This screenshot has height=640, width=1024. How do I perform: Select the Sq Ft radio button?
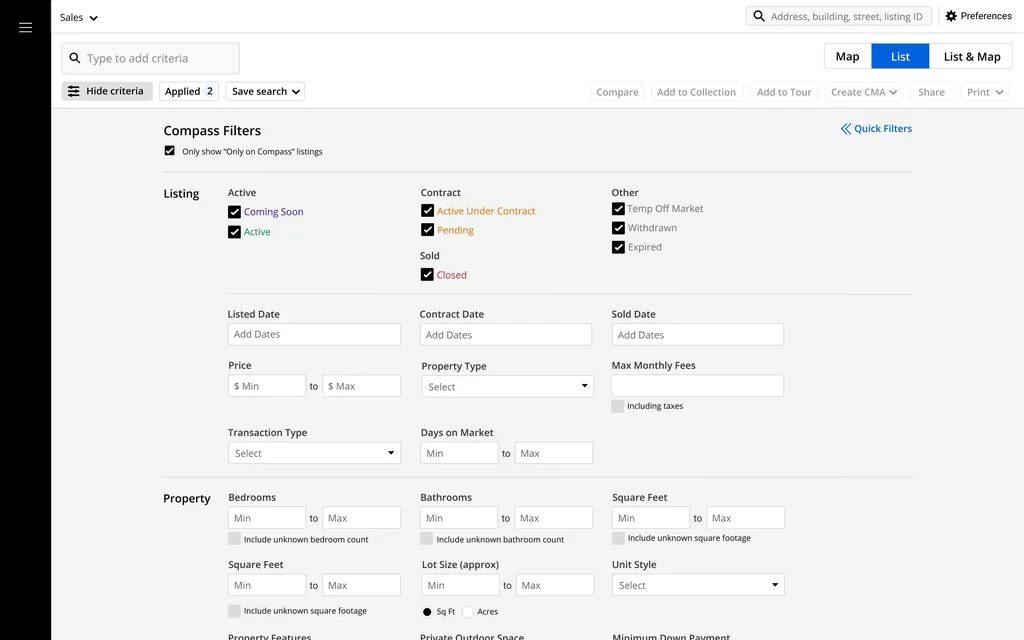[427, 612]
